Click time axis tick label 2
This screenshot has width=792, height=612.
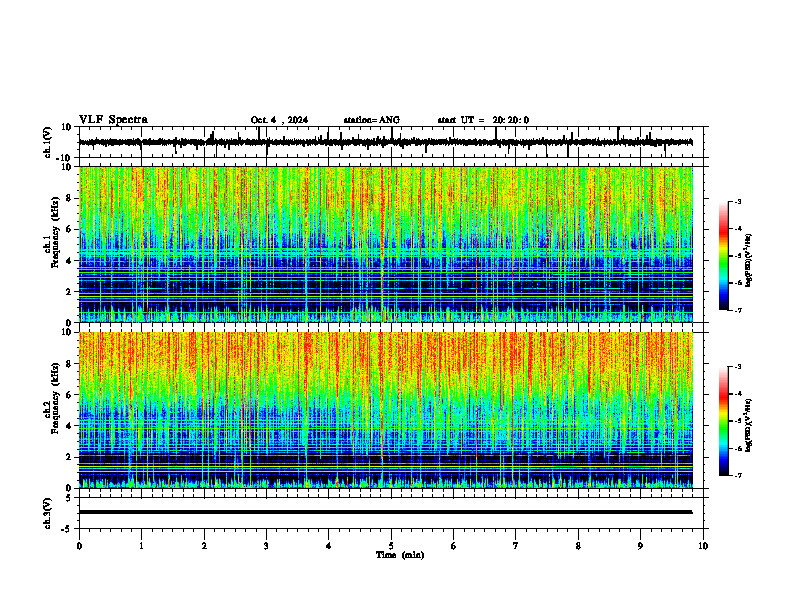tap(204, 546)
